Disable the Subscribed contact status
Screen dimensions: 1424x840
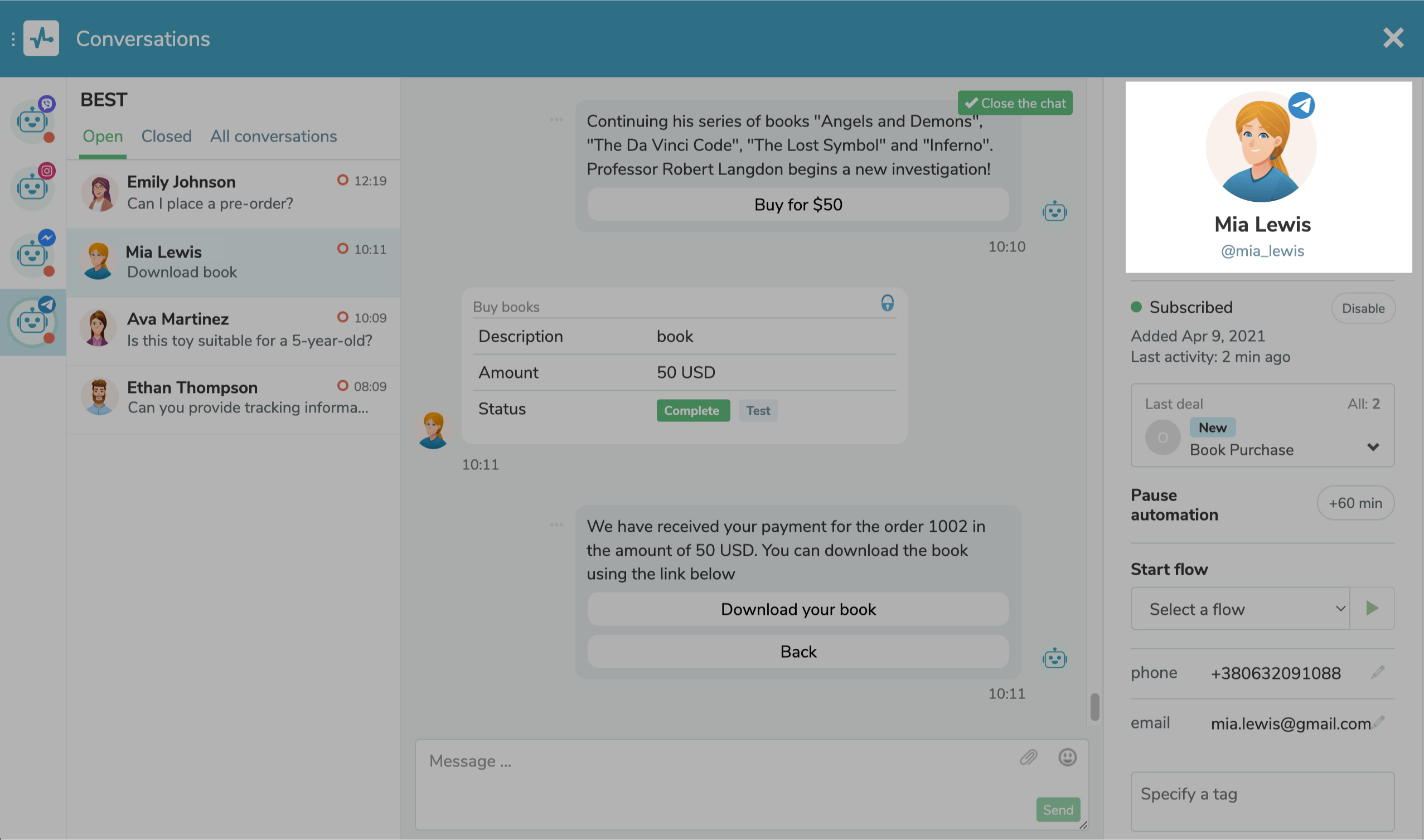(1362, 308)
